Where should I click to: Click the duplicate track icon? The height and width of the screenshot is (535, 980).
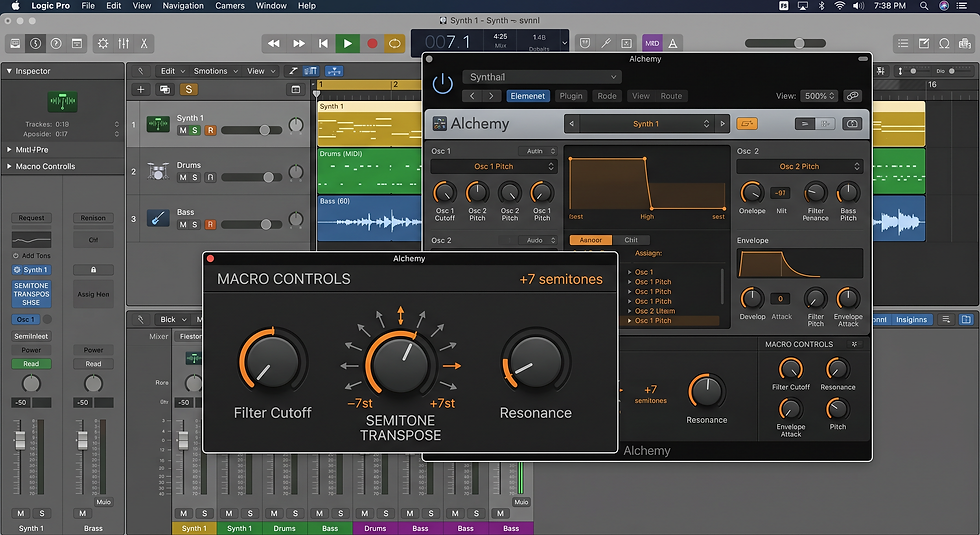(164, 89)
